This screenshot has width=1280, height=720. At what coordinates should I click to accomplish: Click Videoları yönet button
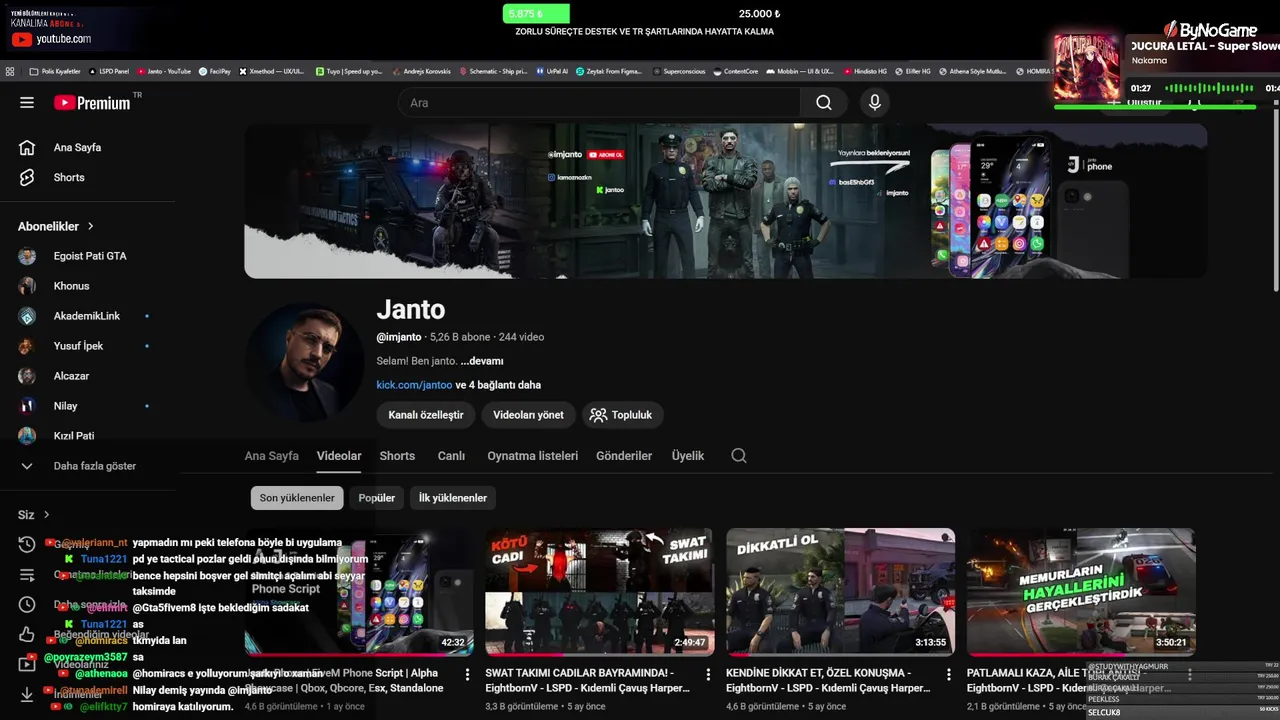pyautogui.click(x=528, y=415)
